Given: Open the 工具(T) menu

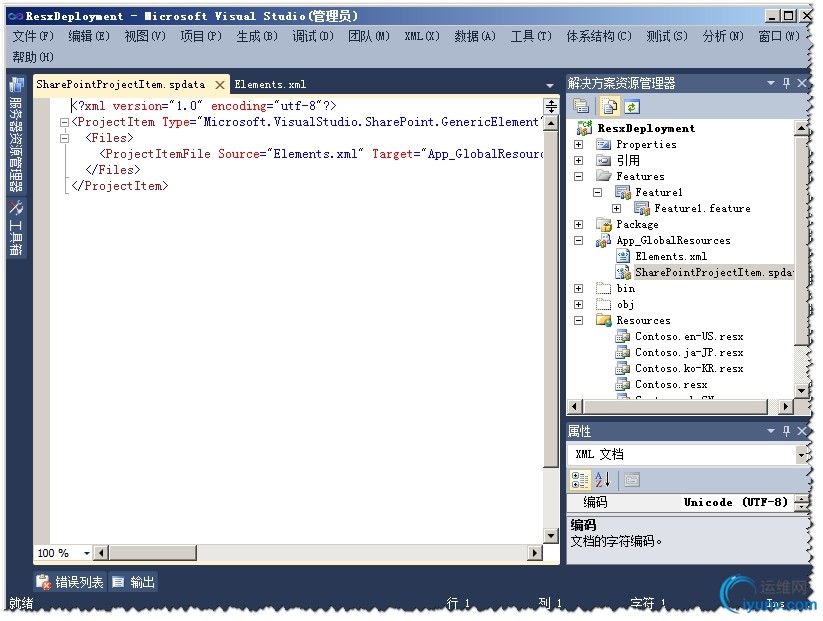Looking at the screenshot, I should coord(531,36).
